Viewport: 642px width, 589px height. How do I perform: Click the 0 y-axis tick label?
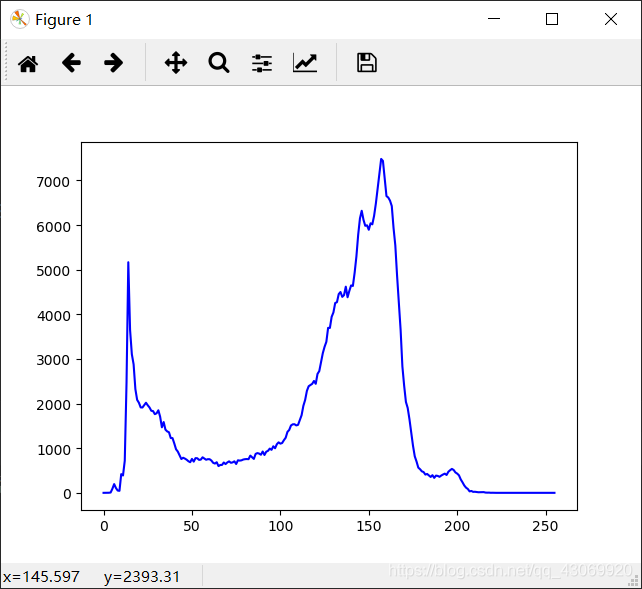(x=67, y=494)
